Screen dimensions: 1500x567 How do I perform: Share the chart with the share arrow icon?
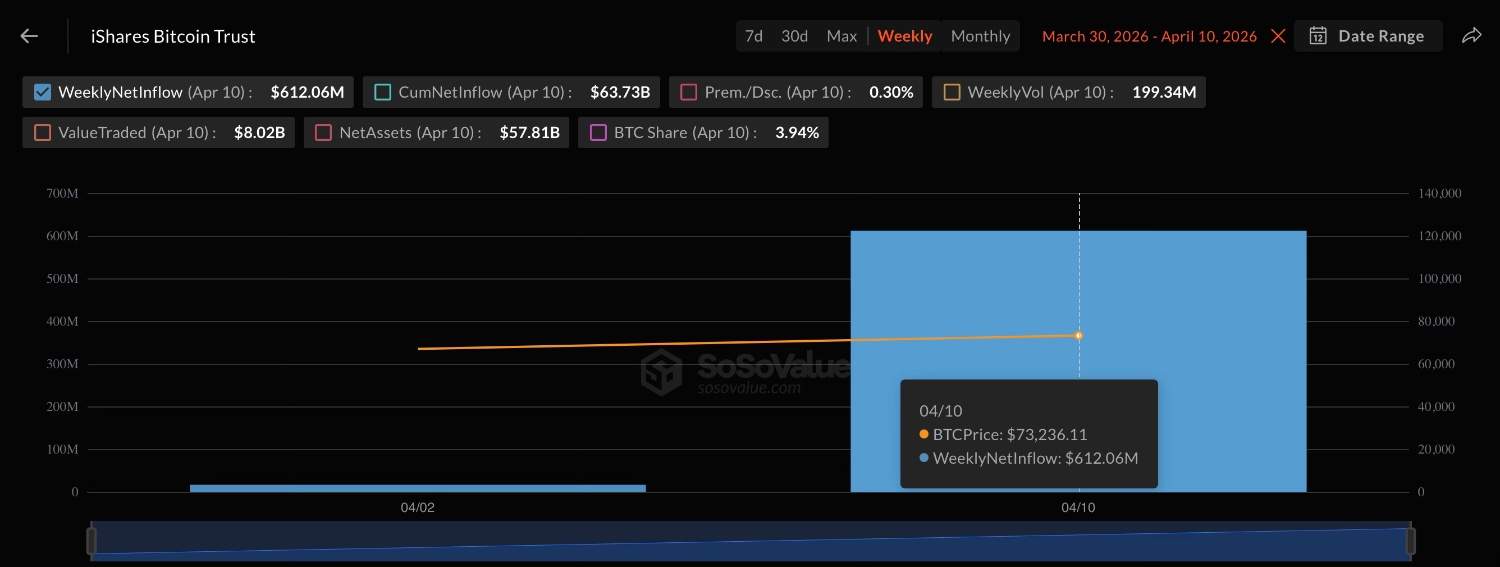click(x=1471, y=36)
